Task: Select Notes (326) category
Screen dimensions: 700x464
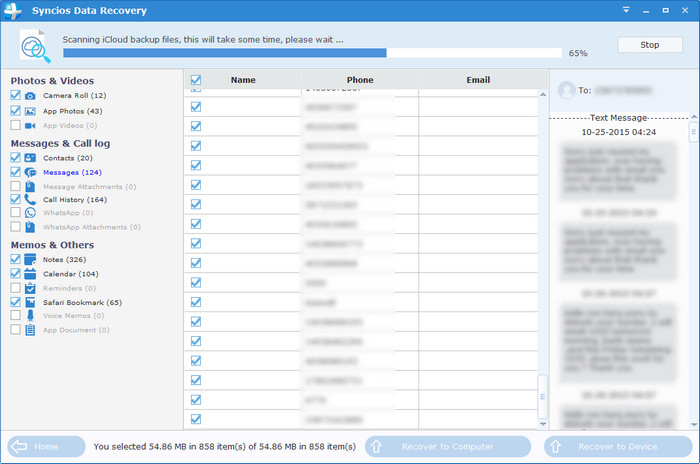Action: 64,259
